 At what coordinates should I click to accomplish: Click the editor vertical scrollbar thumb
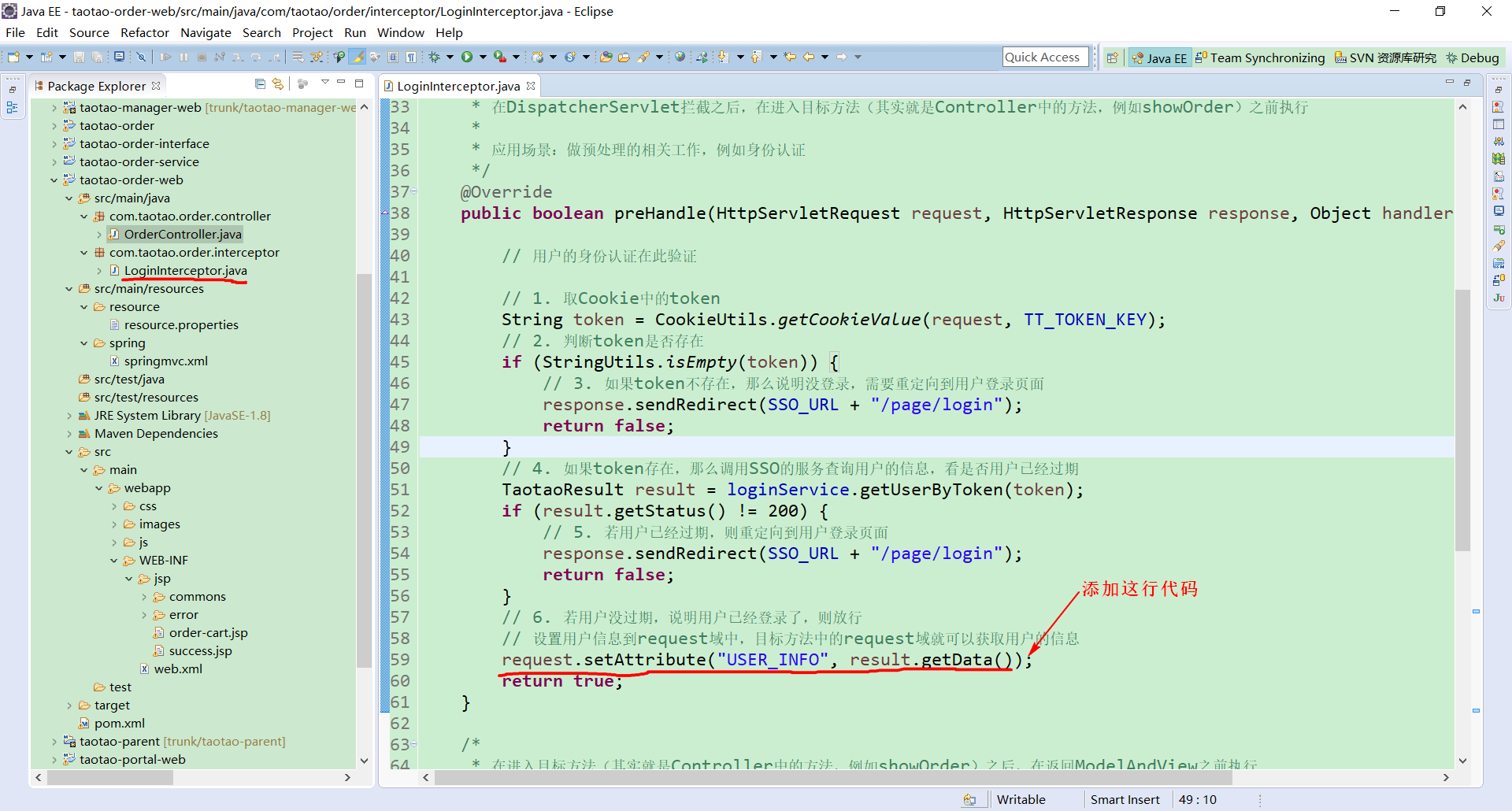[x=1462, y=420]
